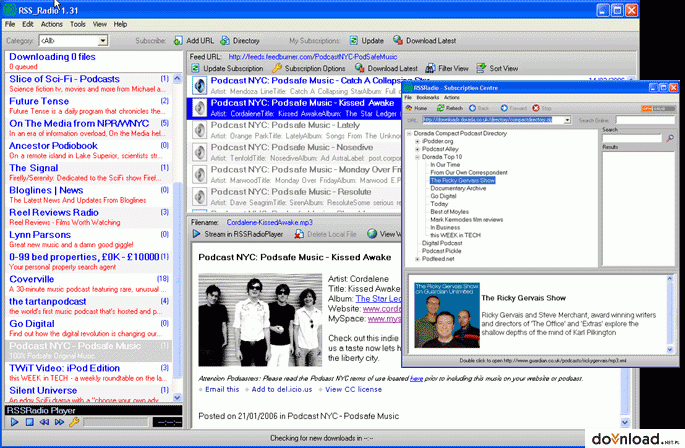Click the Email this link

[x=222, y=389]
